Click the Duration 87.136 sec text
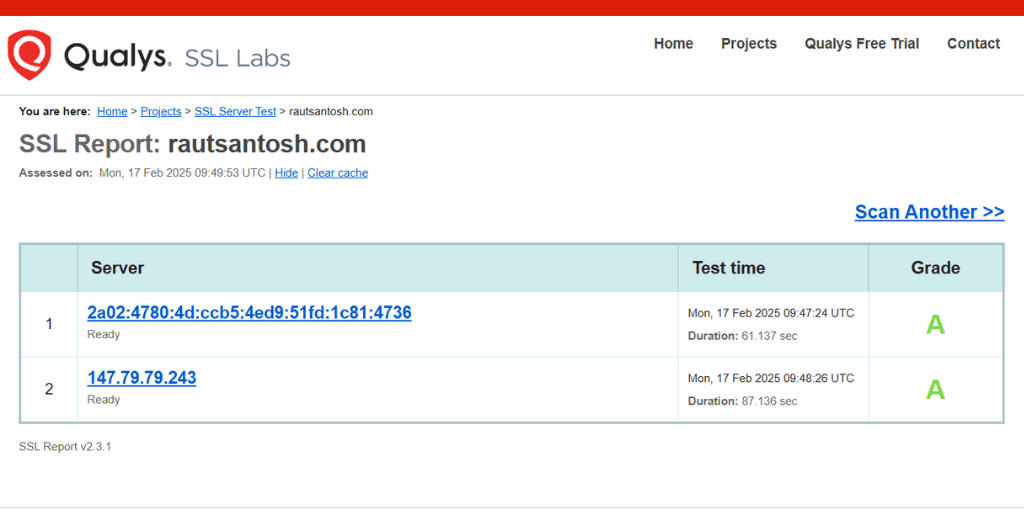This screenshot has width=1024, height=512. tap(743, 401)
